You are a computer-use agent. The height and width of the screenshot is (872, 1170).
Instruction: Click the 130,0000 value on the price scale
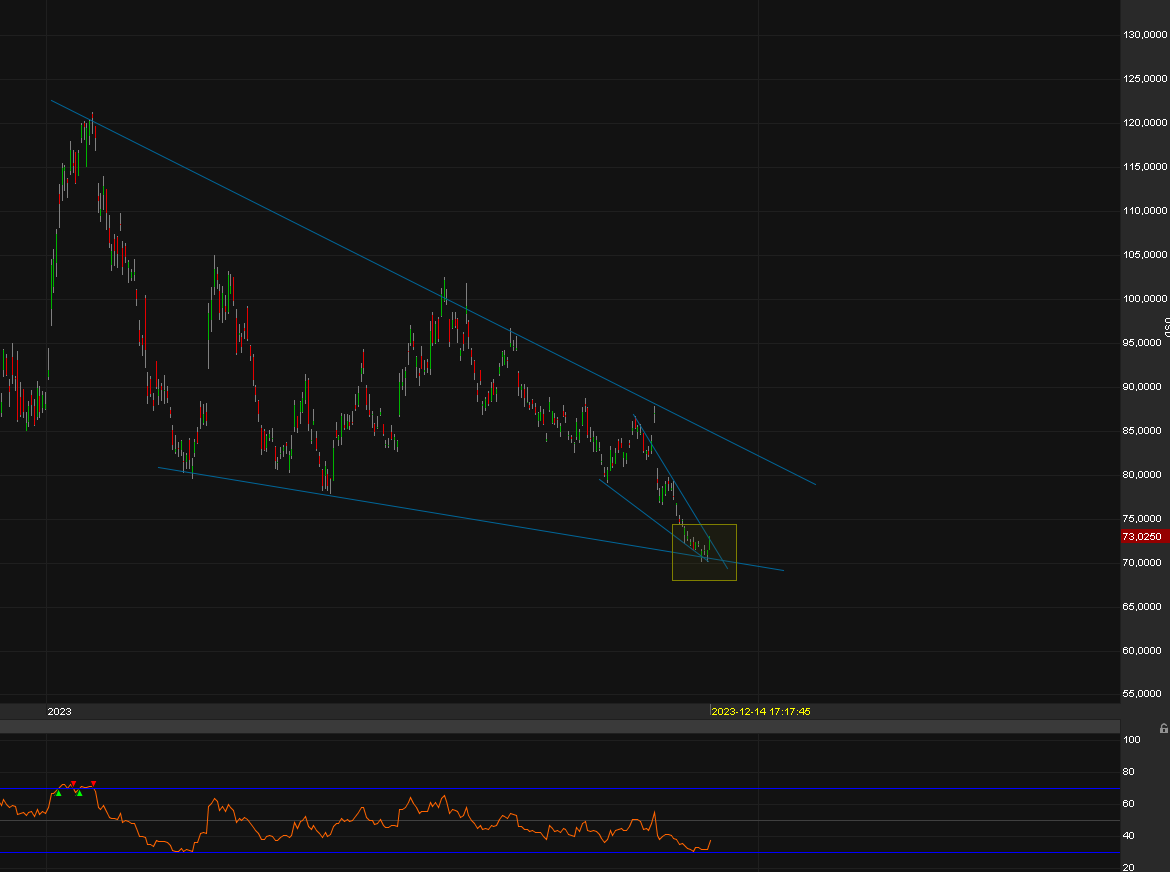click(1144, 33)
